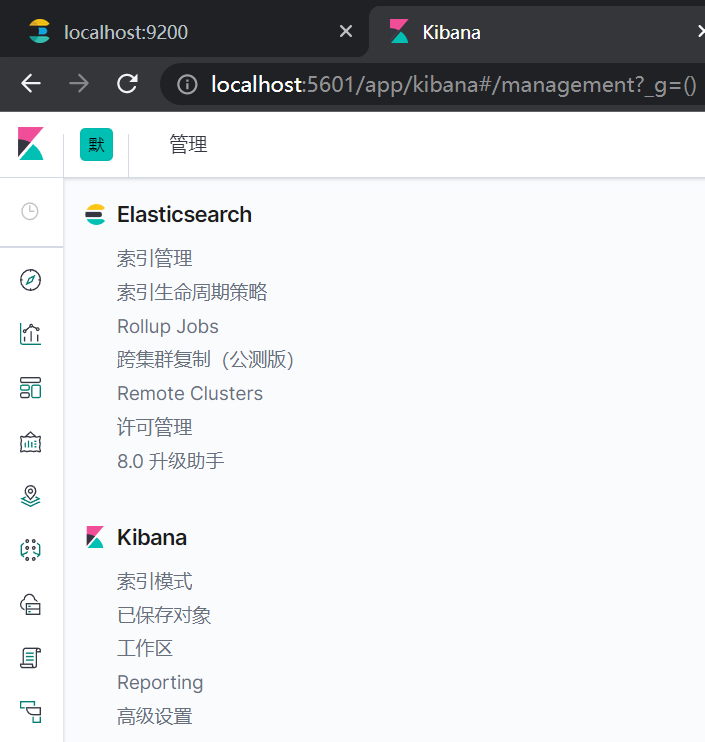The height and width of the screenshot is (742, 705).
Task: Open 索引模式 link under Kibana
Action: 155,581
